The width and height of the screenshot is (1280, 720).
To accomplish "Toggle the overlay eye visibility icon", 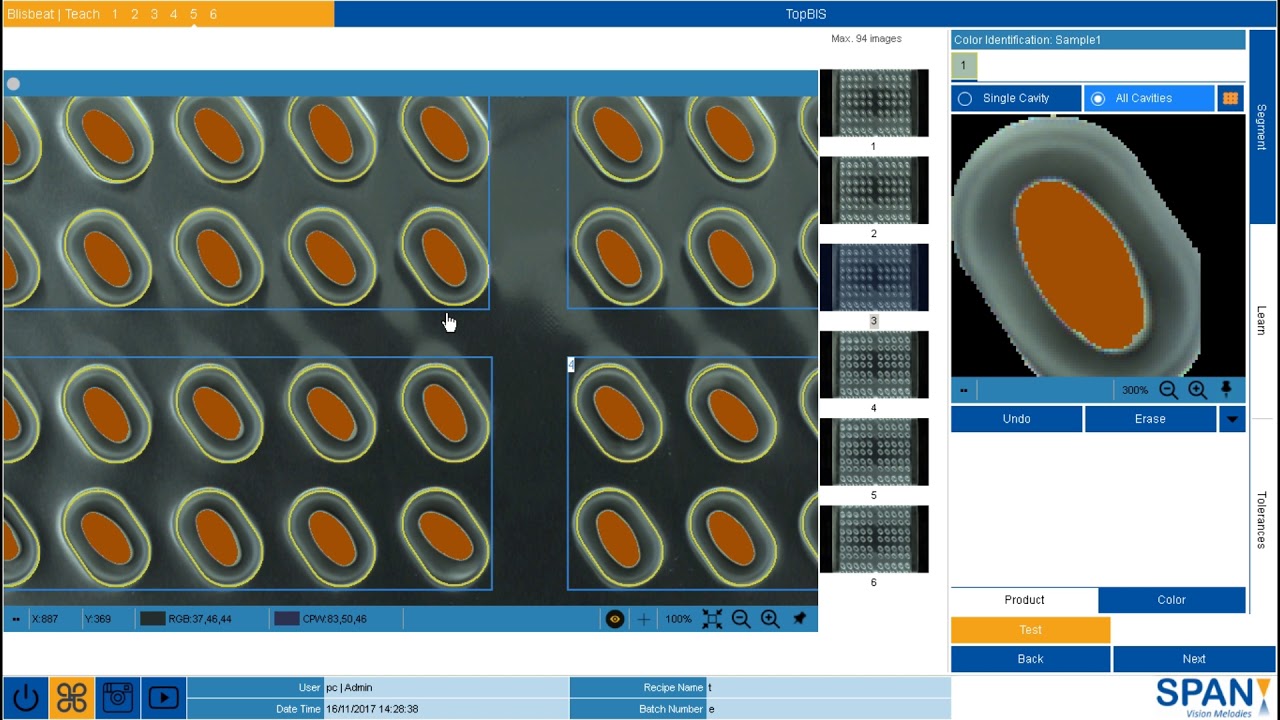I will tap(615, 619).
